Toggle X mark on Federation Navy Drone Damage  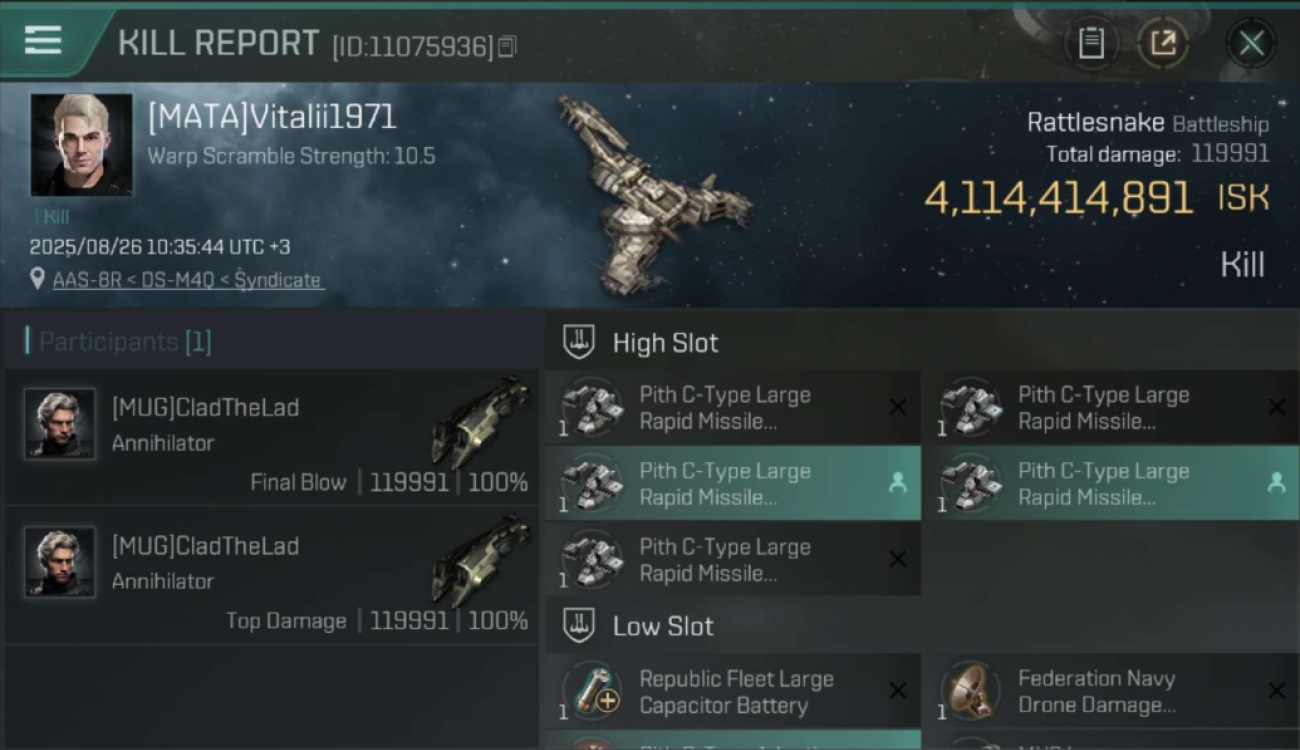[x=1276, y=691]
